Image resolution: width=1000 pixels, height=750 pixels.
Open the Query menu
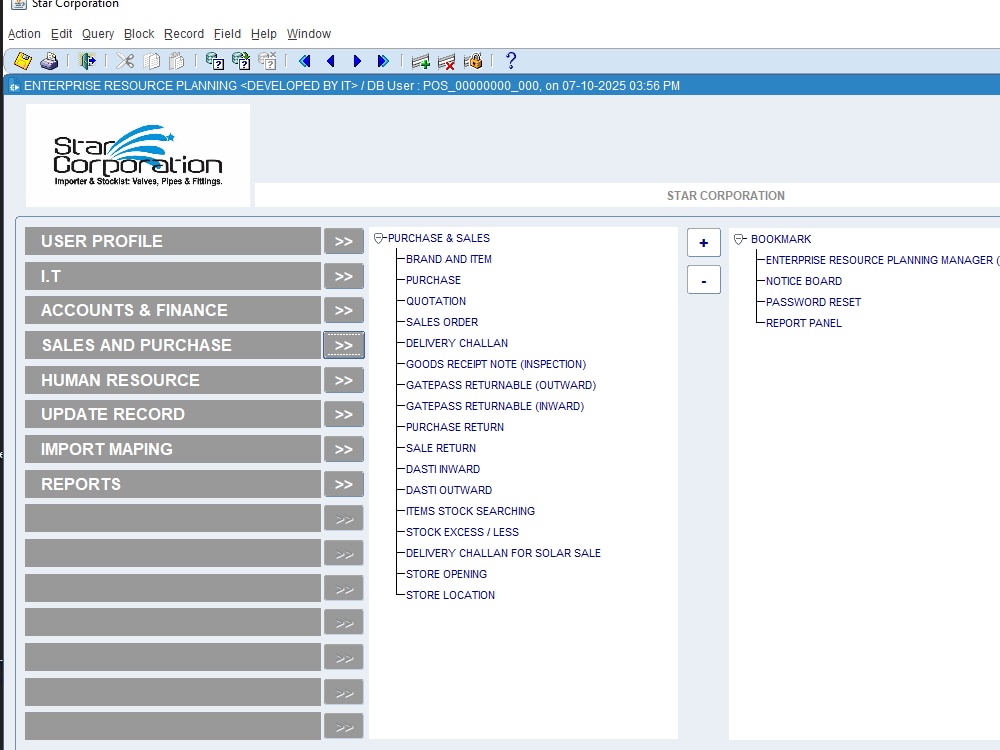coord(97,33)
